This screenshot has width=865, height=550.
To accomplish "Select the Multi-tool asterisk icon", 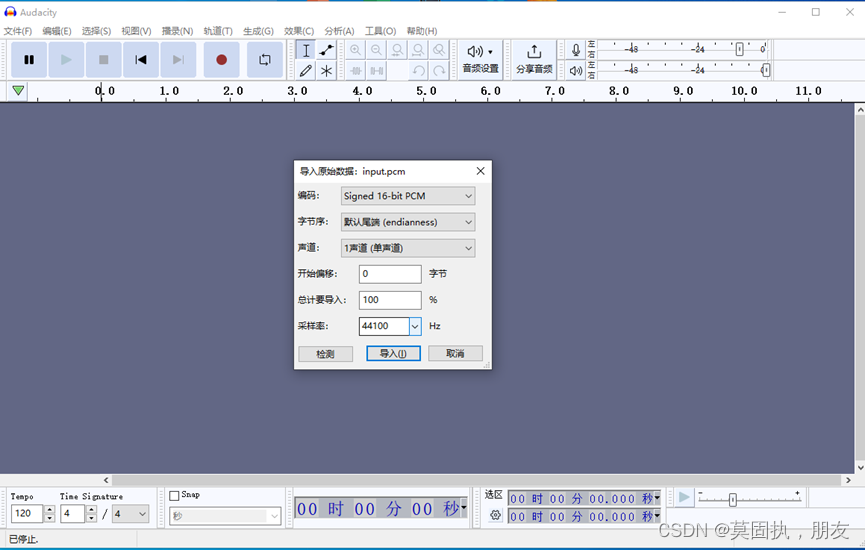I will pos(327,71).
